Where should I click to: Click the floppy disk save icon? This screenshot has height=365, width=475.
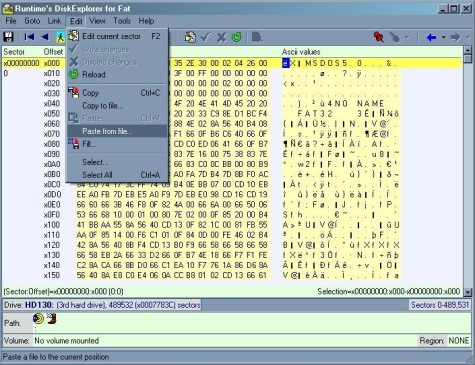coord(8,37)
